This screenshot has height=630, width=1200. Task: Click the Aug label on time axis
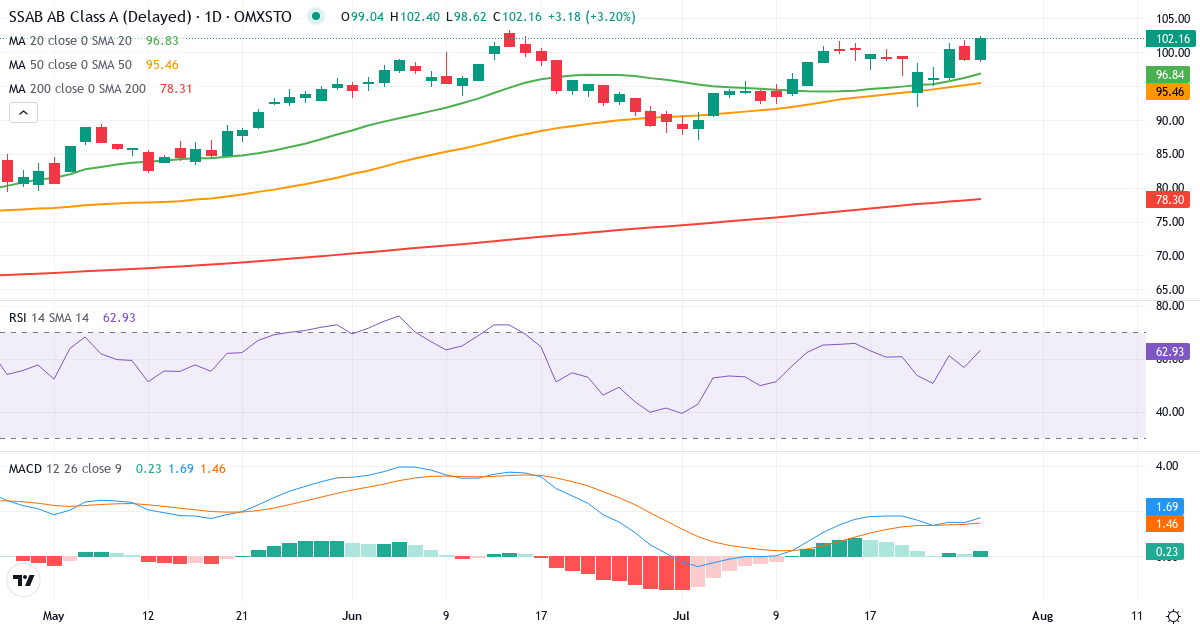coord(1043,615)
